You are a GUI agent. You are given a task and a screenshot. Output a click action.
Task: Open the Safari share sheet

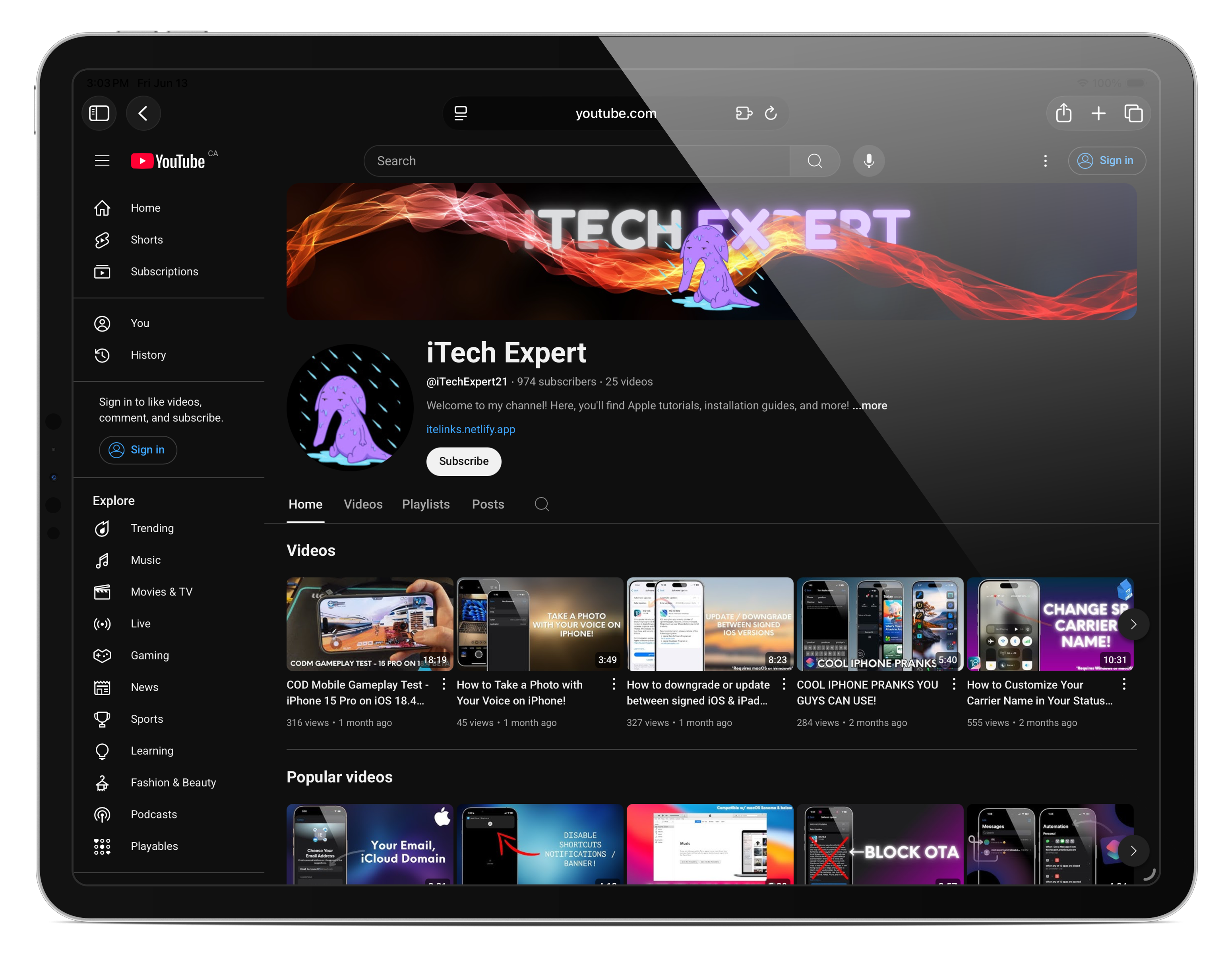pyautogui.click(x=1063, y=113)
